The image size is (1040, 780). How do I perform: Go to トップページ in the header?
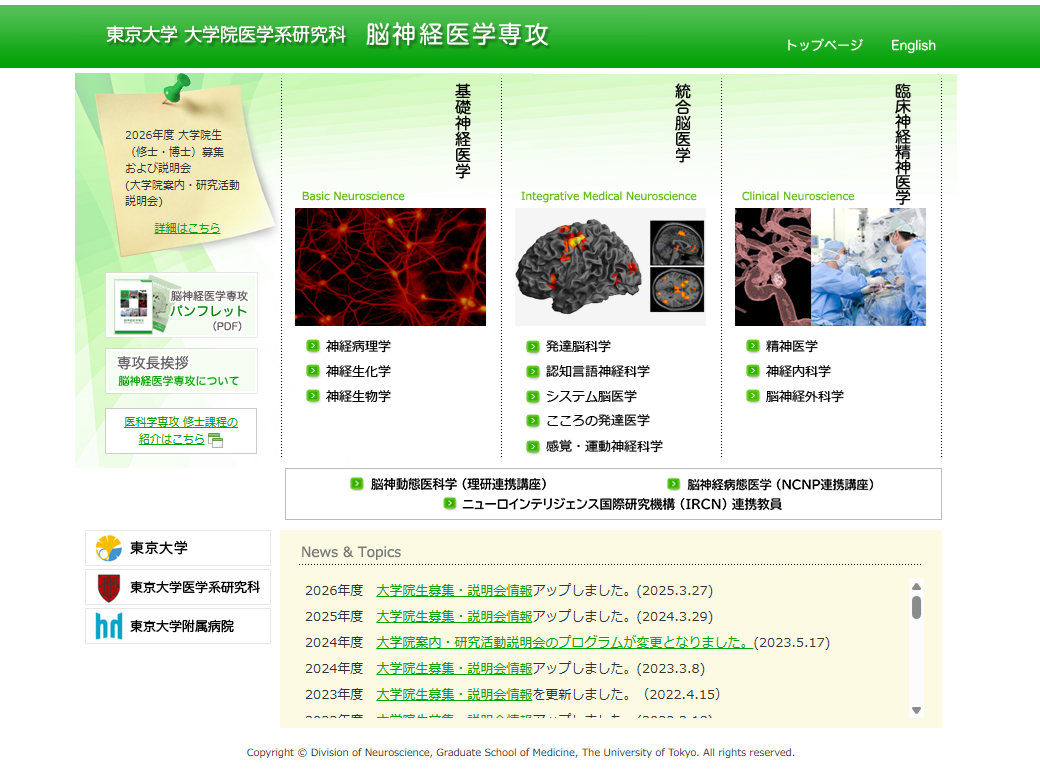824,45
